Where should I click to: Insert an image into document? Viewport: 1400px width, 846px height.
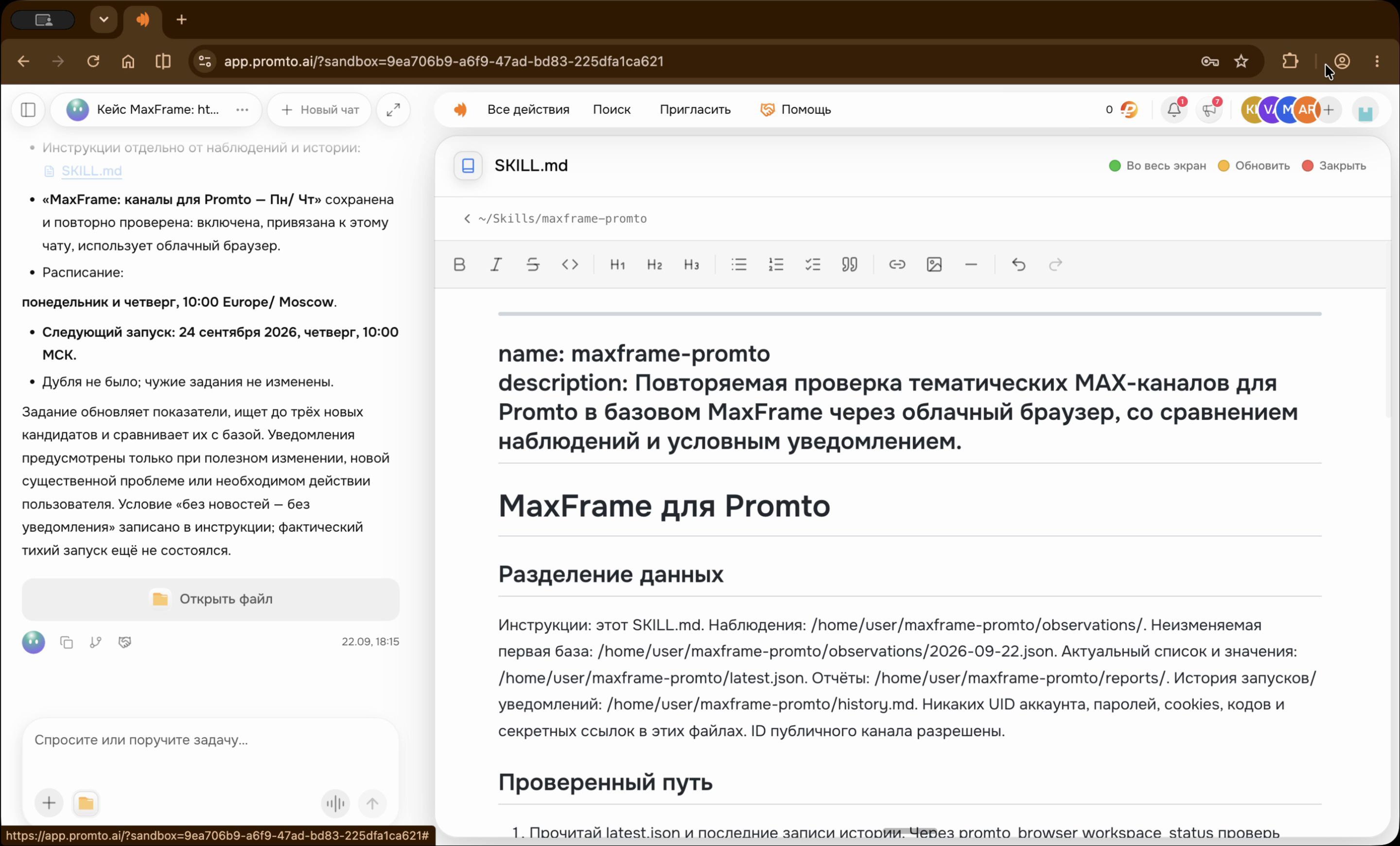[x=934, y=264]
